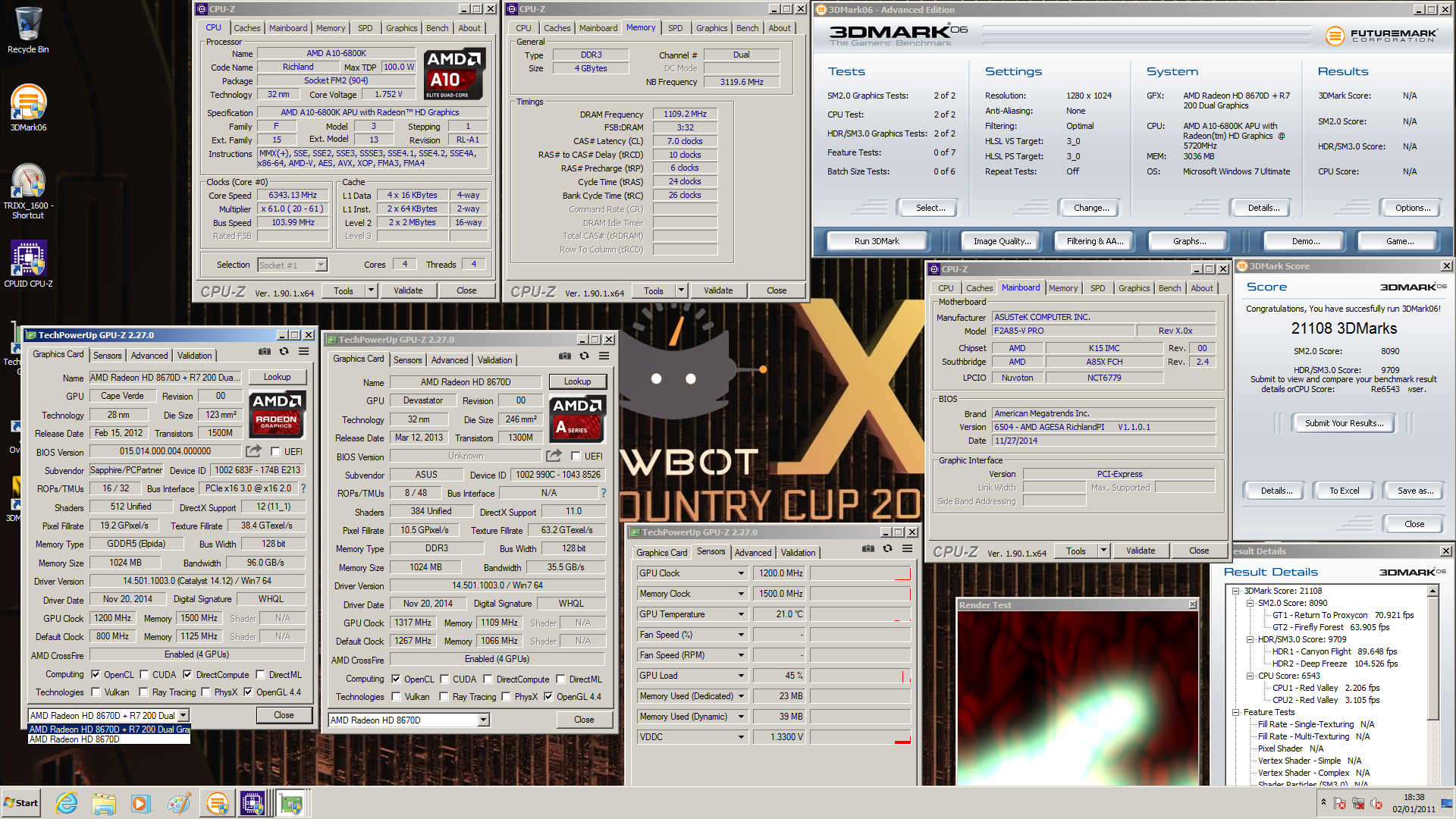The height and width of the screenshot is (819, 1456).
Task: Toggle DirectCompute checkbox in left GPU-Z window
Action: coord(187,674)
